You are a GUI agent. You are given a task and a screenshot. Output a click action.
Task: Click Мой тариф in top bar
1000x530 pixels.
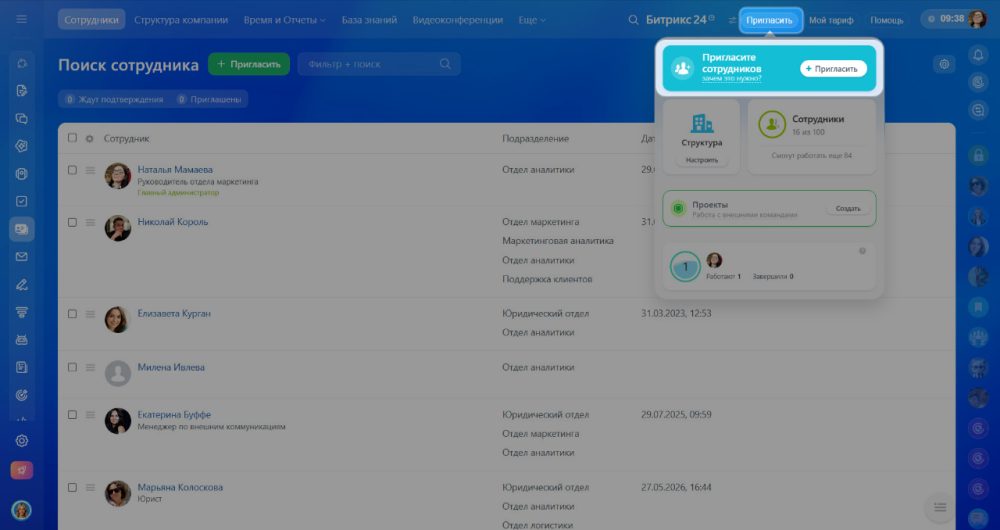[831, 20]
